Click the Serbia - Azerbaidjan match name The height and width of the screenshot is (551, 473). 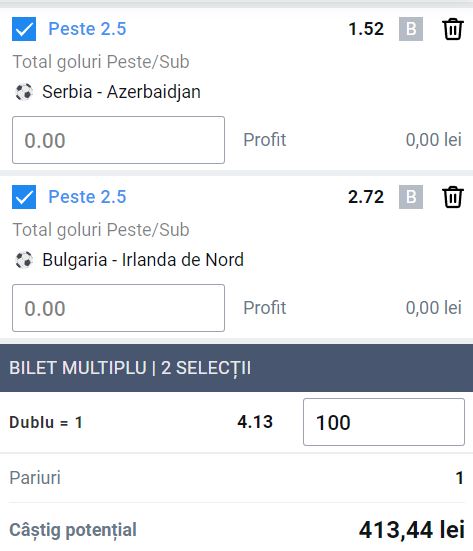pyautogui.click(x=122, y=92)
